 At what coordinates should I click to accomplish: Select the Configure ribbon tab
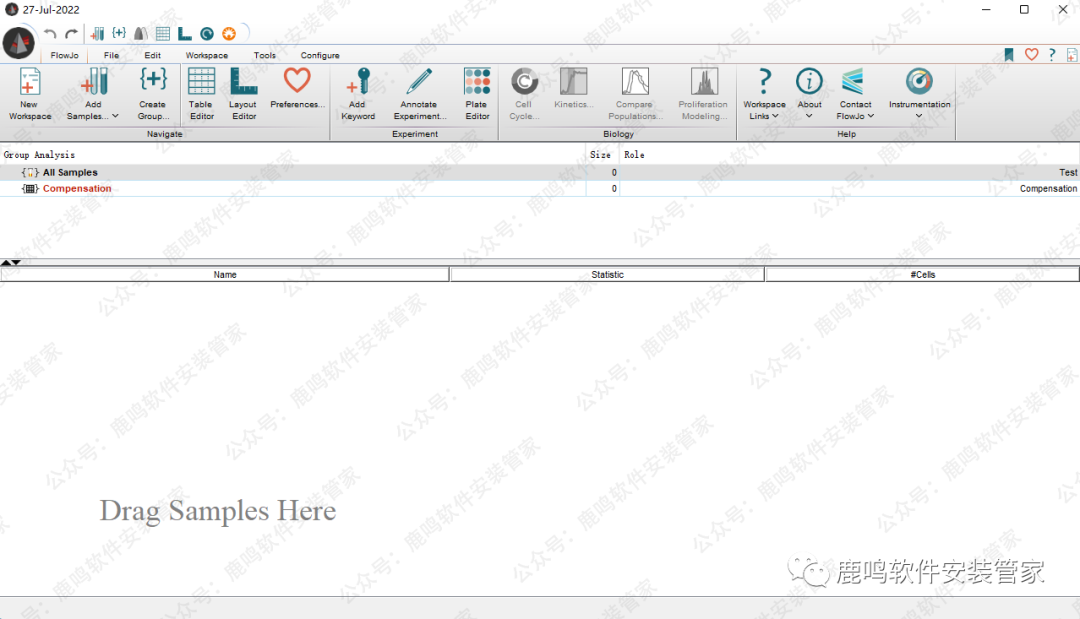click(320, 56)
